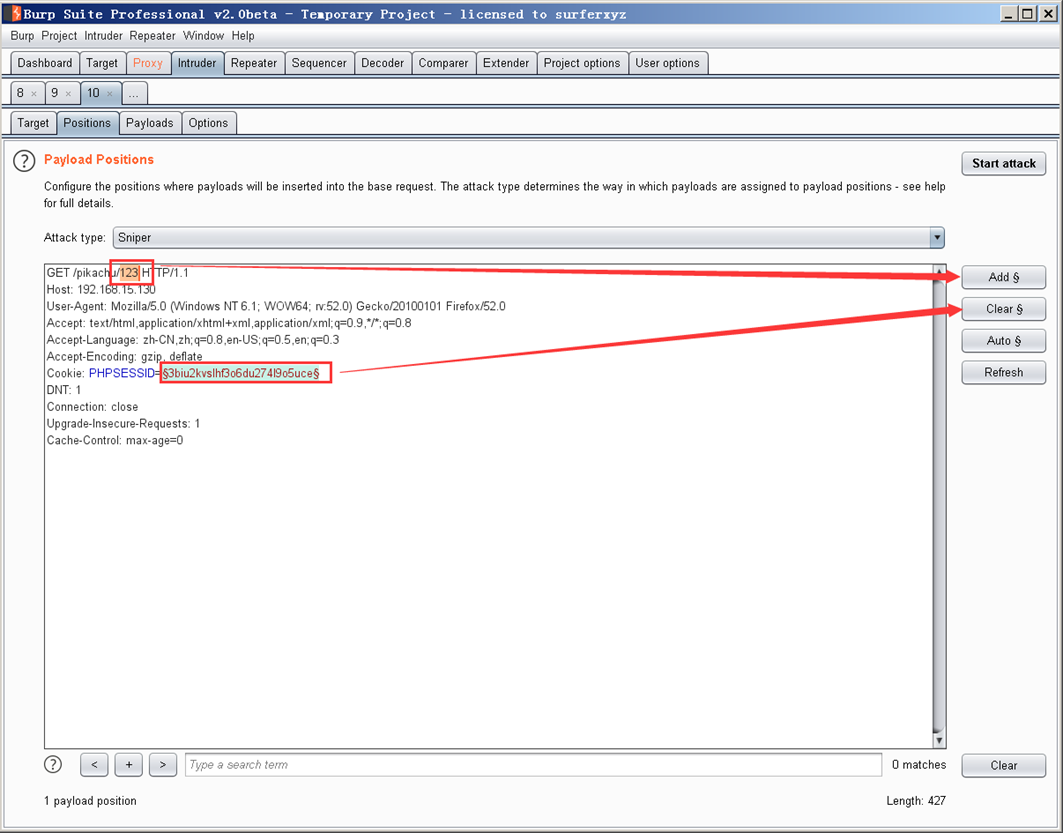Screen dimensions: 1063x833
Task: Close Intruder attack tab 9
Action: coord(68,94)
